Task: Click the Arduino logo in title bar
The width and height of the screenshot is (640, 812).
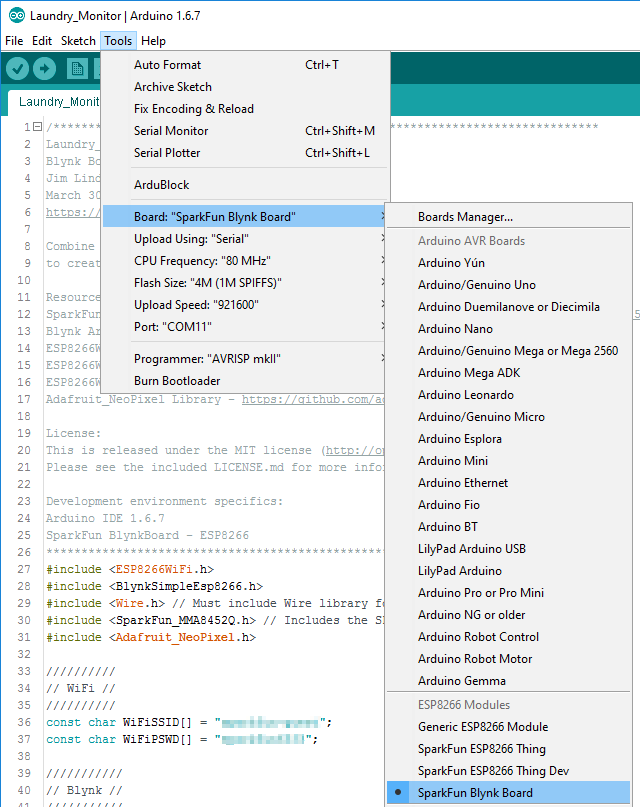Action: click(17, 16)
